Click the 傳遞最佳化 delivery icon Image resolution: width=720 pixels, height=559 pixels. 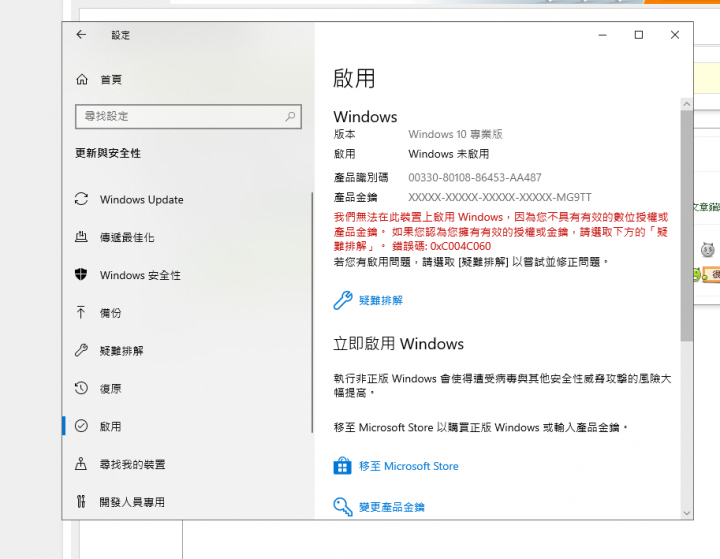click(x=81, y=237)
